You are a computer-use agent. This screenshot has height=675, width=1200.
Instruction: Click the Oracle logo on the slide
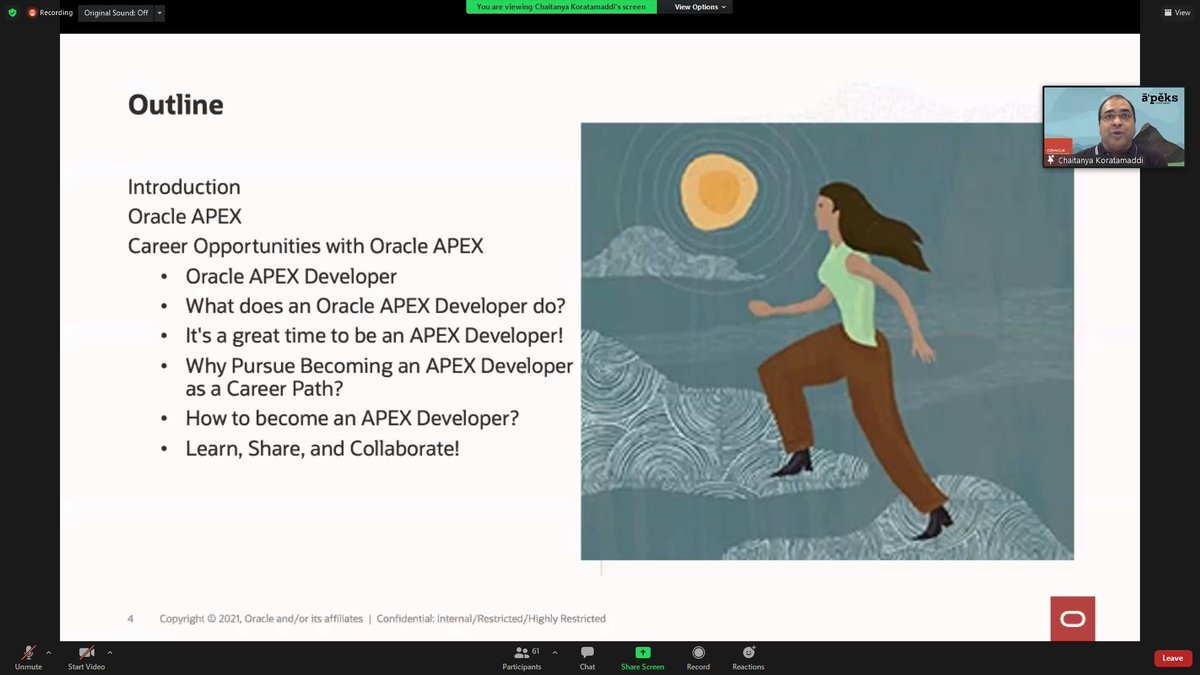click(x=1073, y=619)
